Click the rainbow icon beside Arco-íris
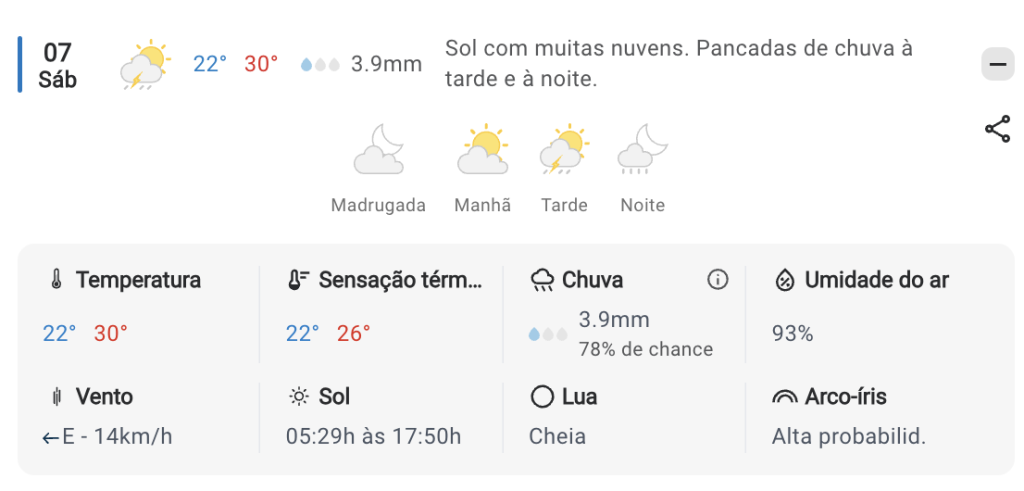This screenshot has height=491, width=1024. (x=785, y=397)
